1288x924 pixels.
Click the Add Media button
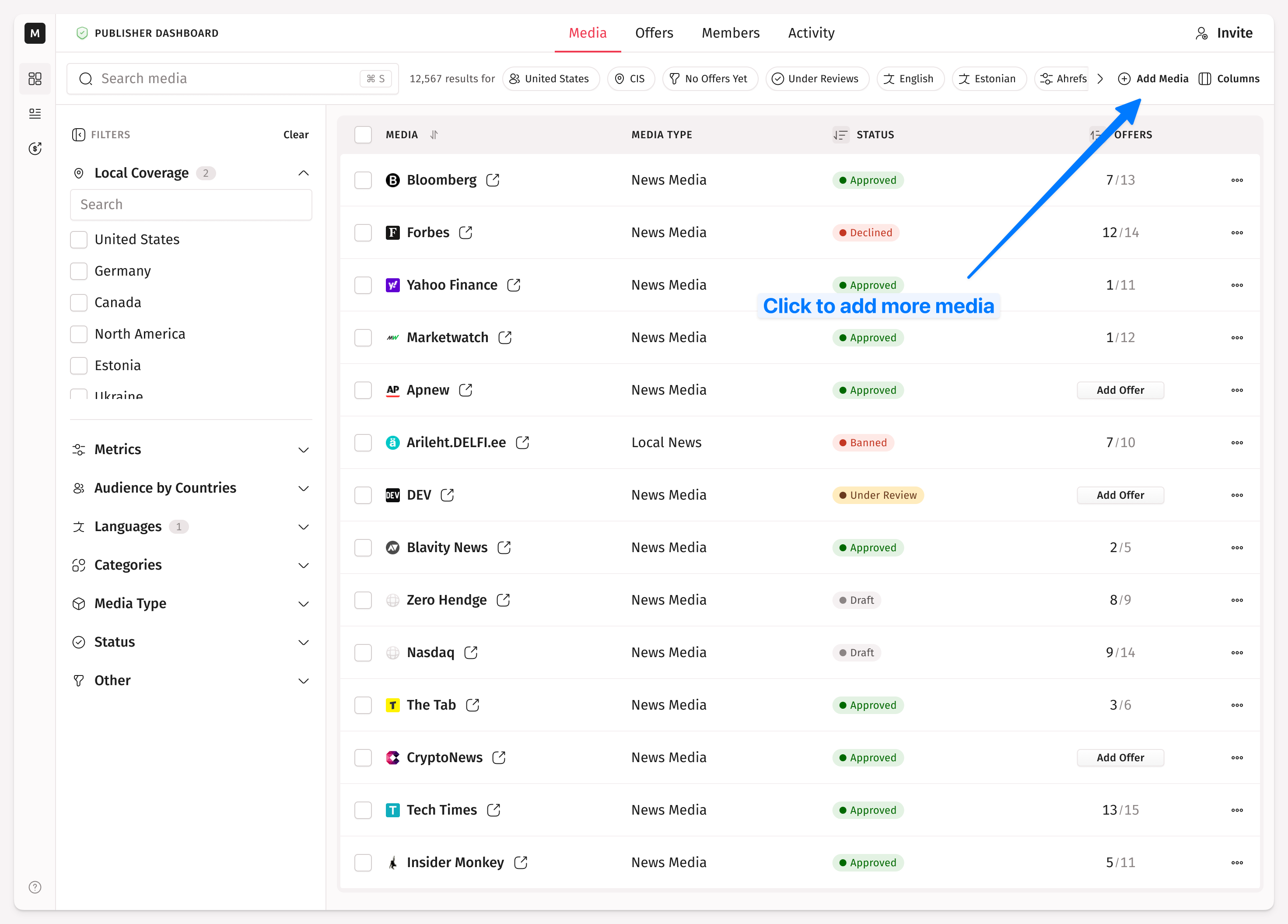coord(1153,79)
